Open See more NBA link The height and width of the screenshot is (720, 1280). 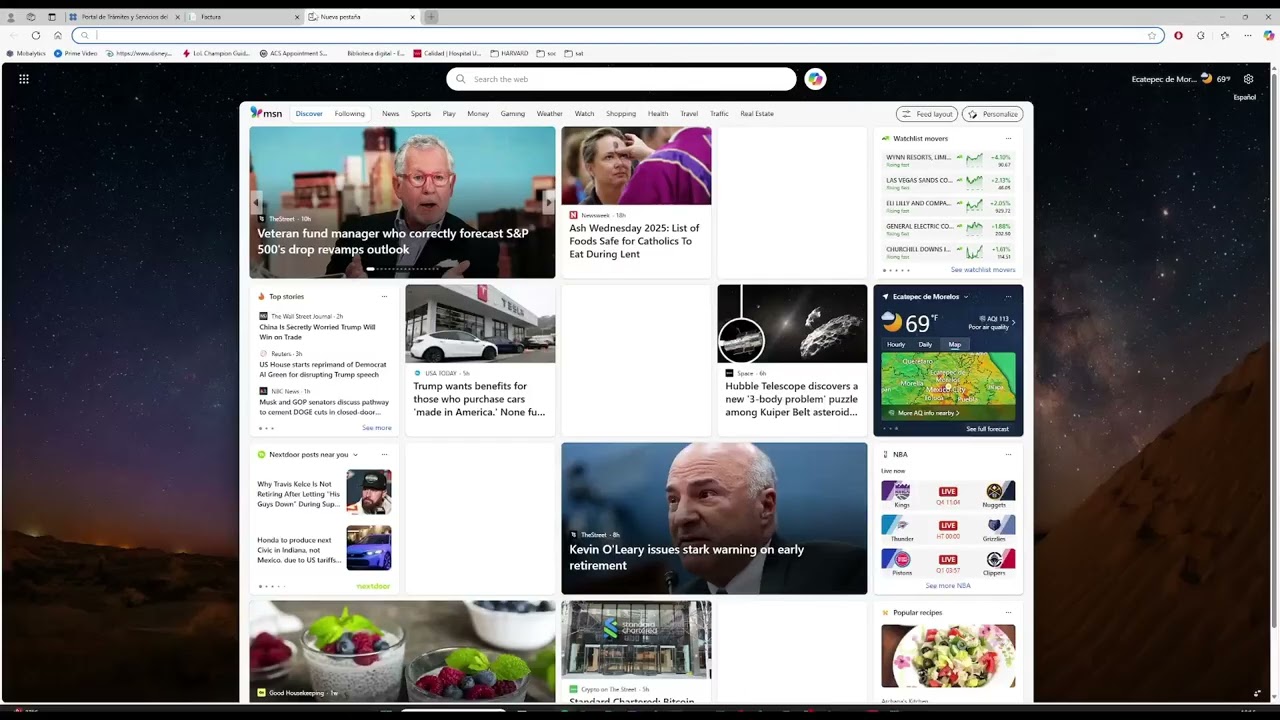point(948,586)
